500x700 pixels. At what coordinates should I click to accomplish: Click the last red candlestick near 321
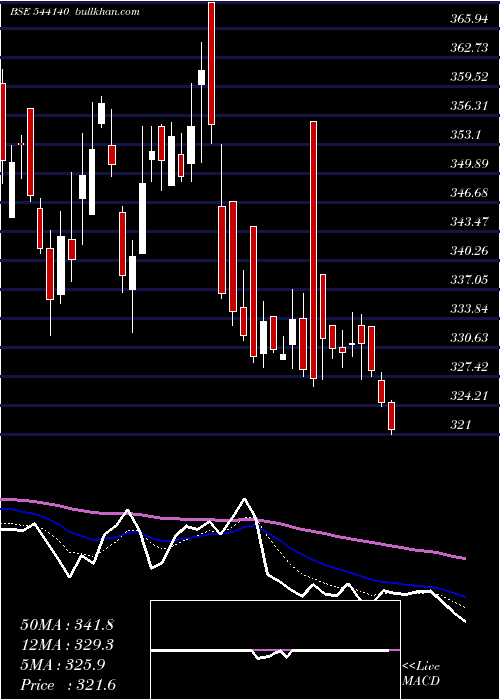[x=392, y=418]
